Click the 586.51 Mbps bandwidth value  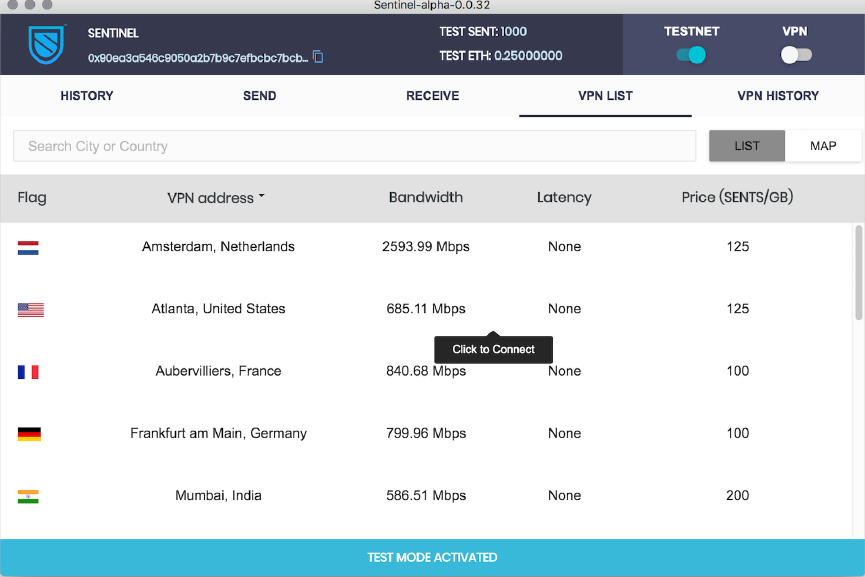[425, 495]
